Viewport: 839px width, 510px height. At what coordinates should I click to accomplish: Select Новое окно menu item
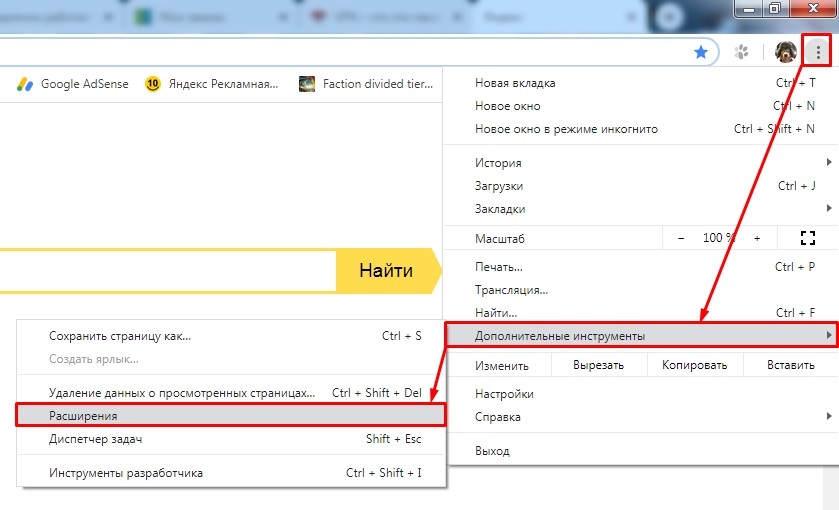[642, 106]
